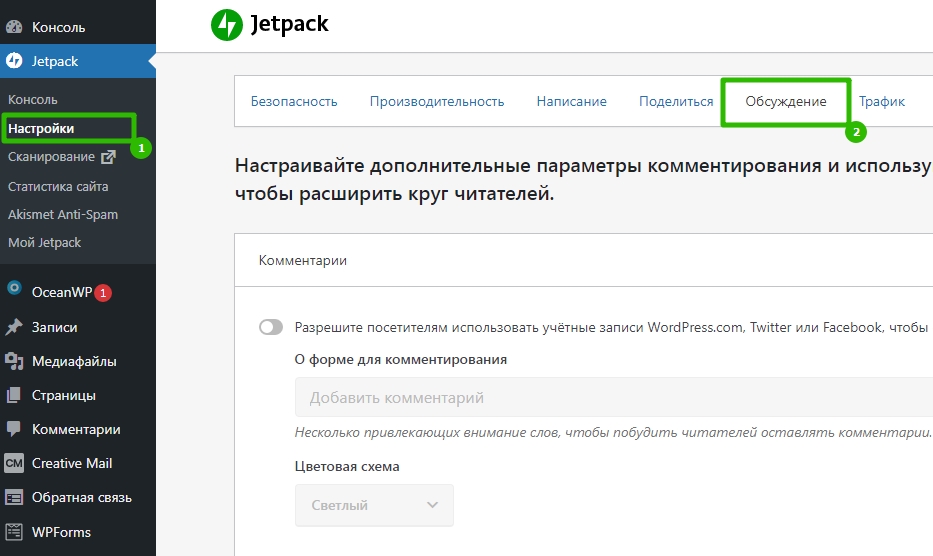This screenshot has width=933, height=556.
Task: Click the green Jetpack logo in header
Action: 227,25
